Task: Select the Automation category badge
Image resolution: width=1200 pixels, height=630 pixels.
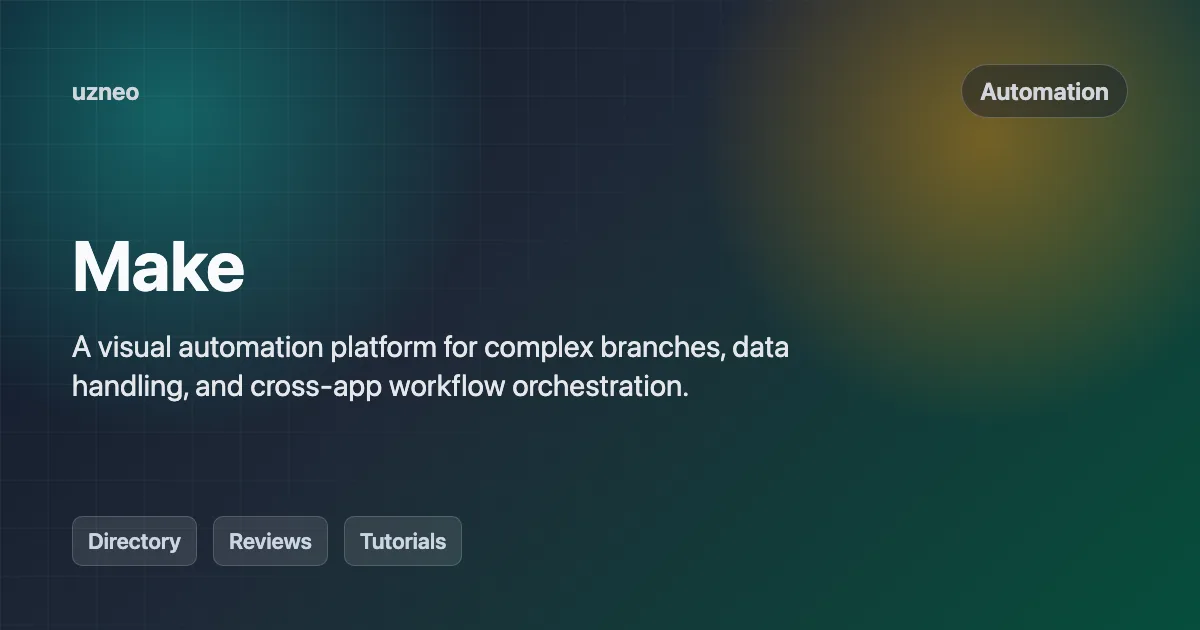Action: pyautogui.click(x=1044, y=92)
